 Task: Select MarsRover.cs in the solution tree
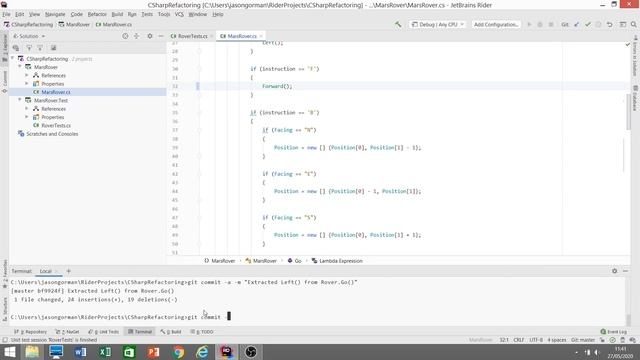(x=56, y=92)
